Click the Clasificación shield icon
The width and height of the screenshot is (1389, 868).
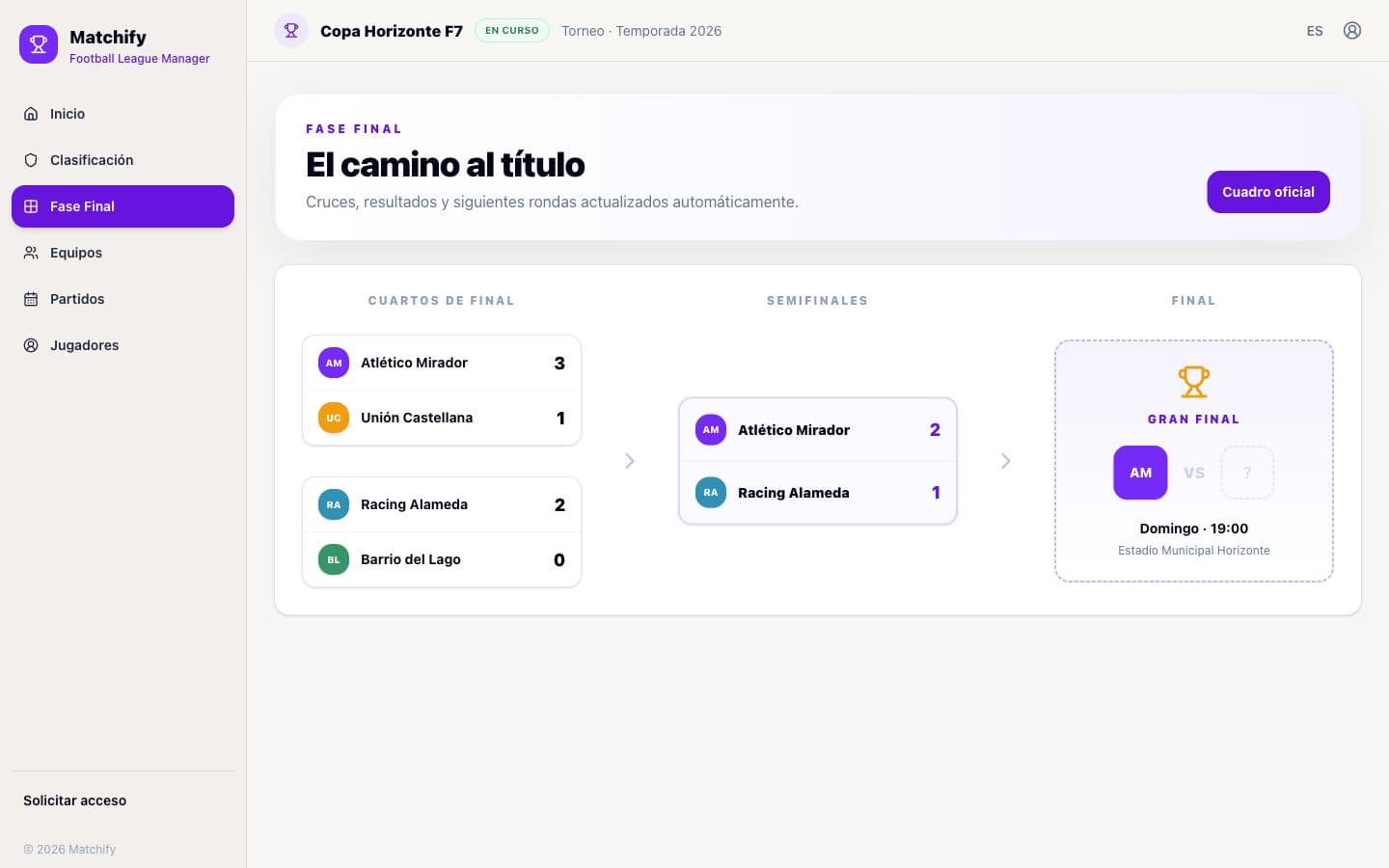click(31, 160)
